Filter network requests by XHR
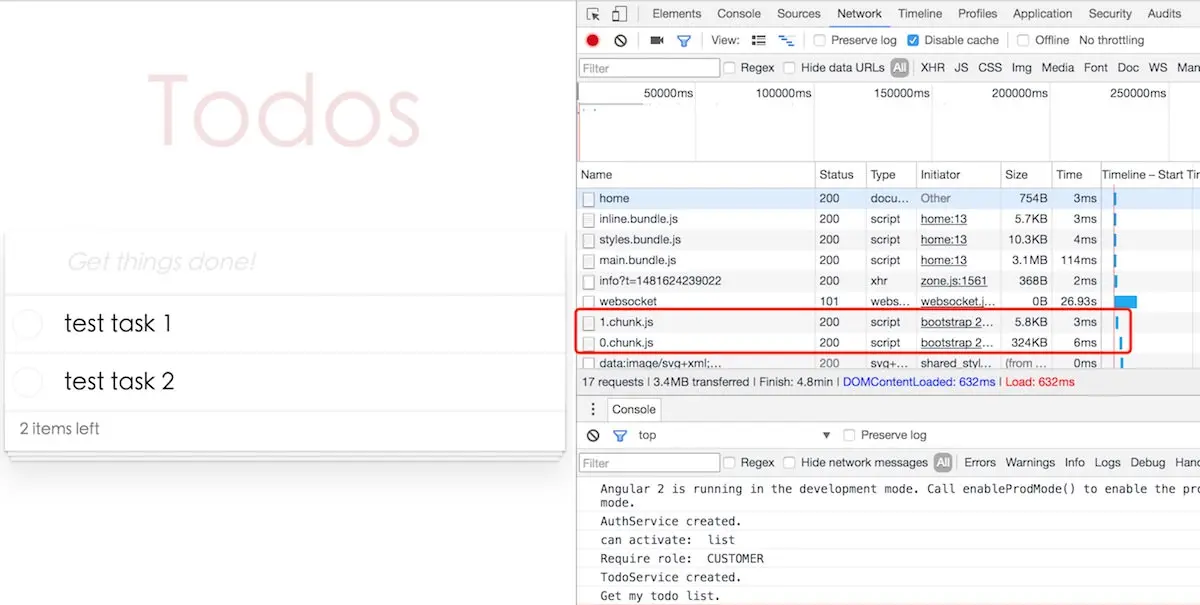1200x605 pixels. tap(933, 68)
